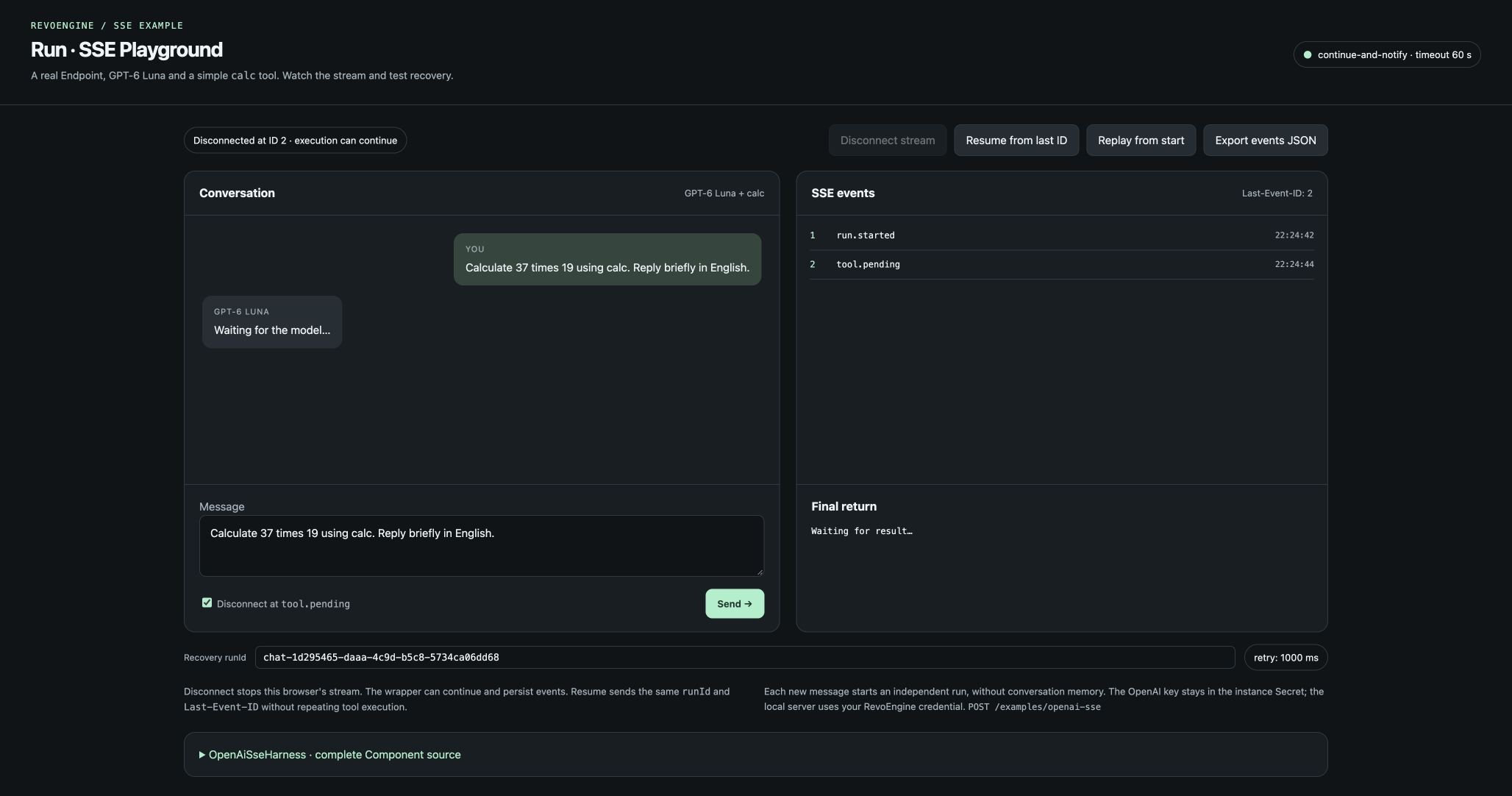Click the 'Run · SSE Playground' title
Image resolution: width=1512 pixels, height=796 pixels.
click(126, 50)
